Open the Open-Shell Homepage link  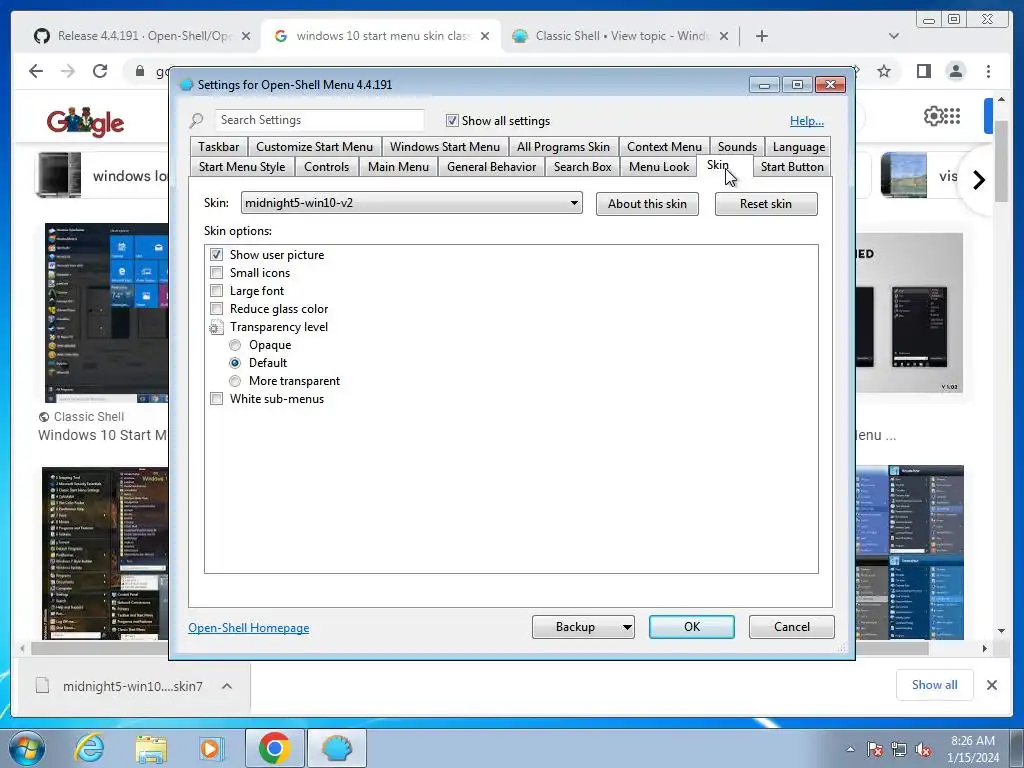249,628
